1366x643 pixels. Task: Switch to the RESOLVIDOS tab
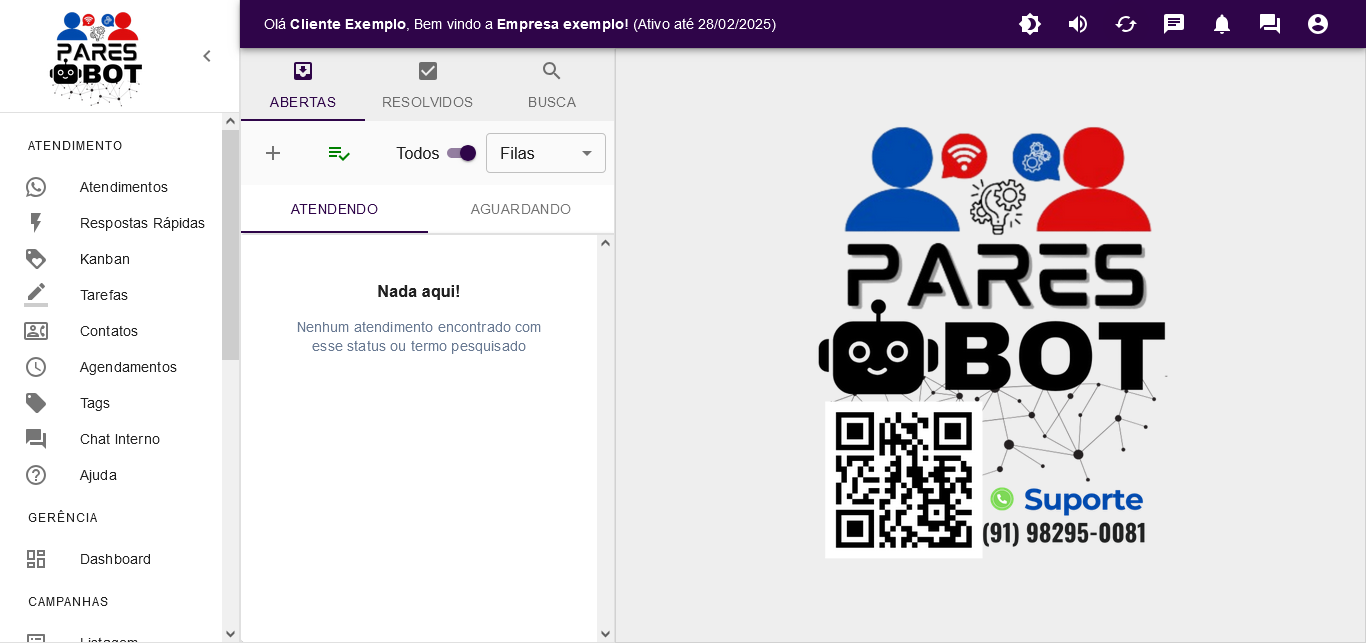click(x=427, y=85)
